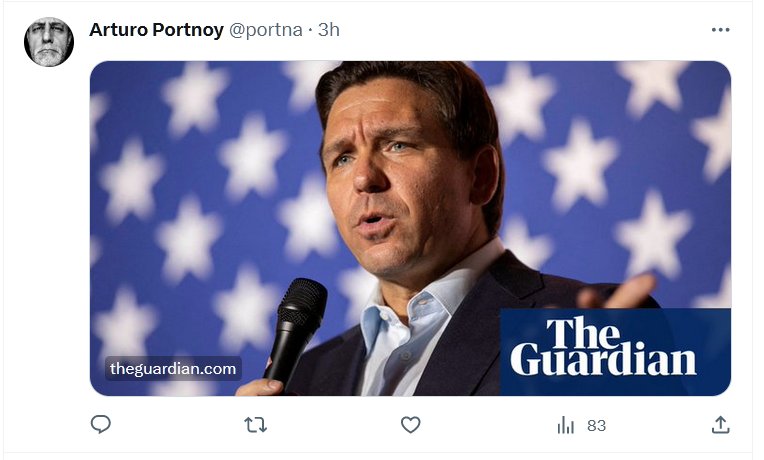Click The Guardian logo on the card
764x460 pixels.
(603, 347)
